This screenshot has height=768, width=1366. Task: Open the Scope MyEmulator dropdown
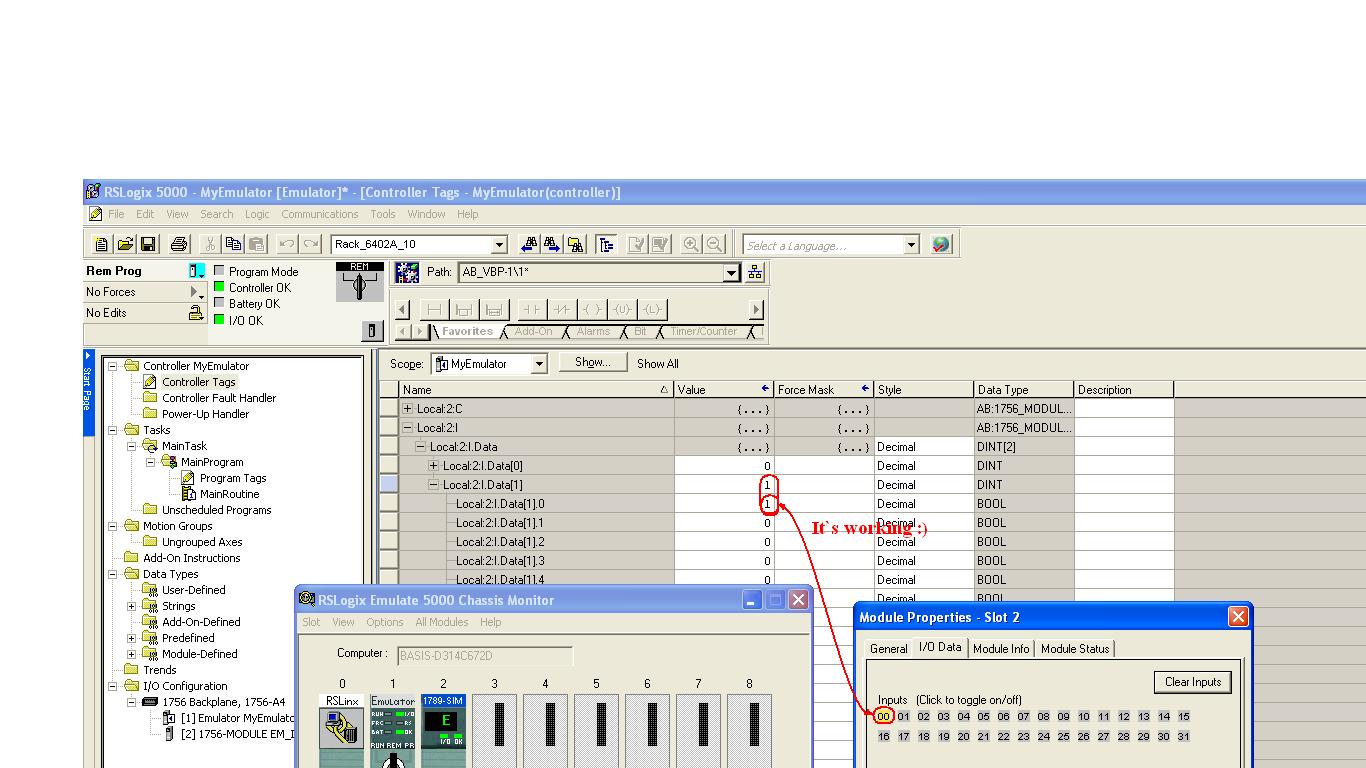(x=539, y=364)
